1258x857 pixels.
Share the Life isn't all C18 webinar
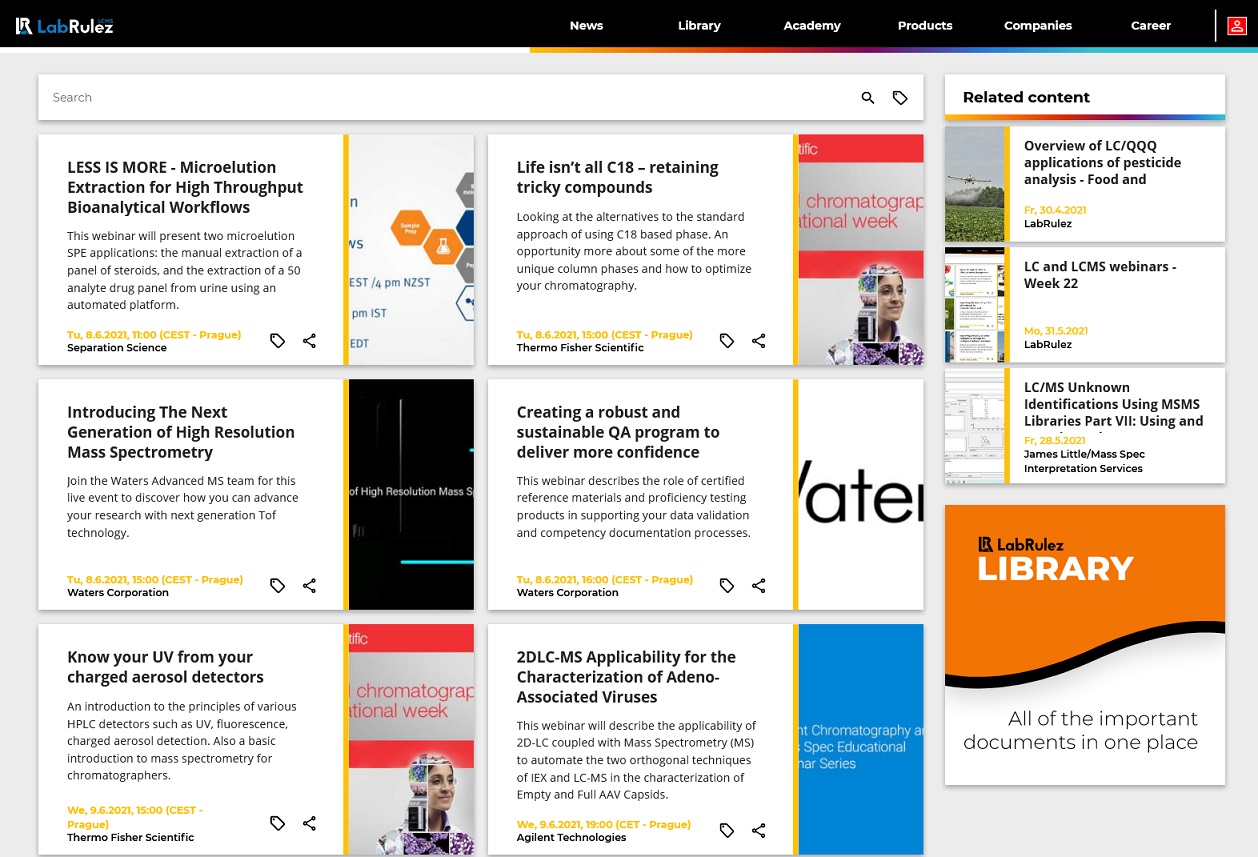[759, 341]
